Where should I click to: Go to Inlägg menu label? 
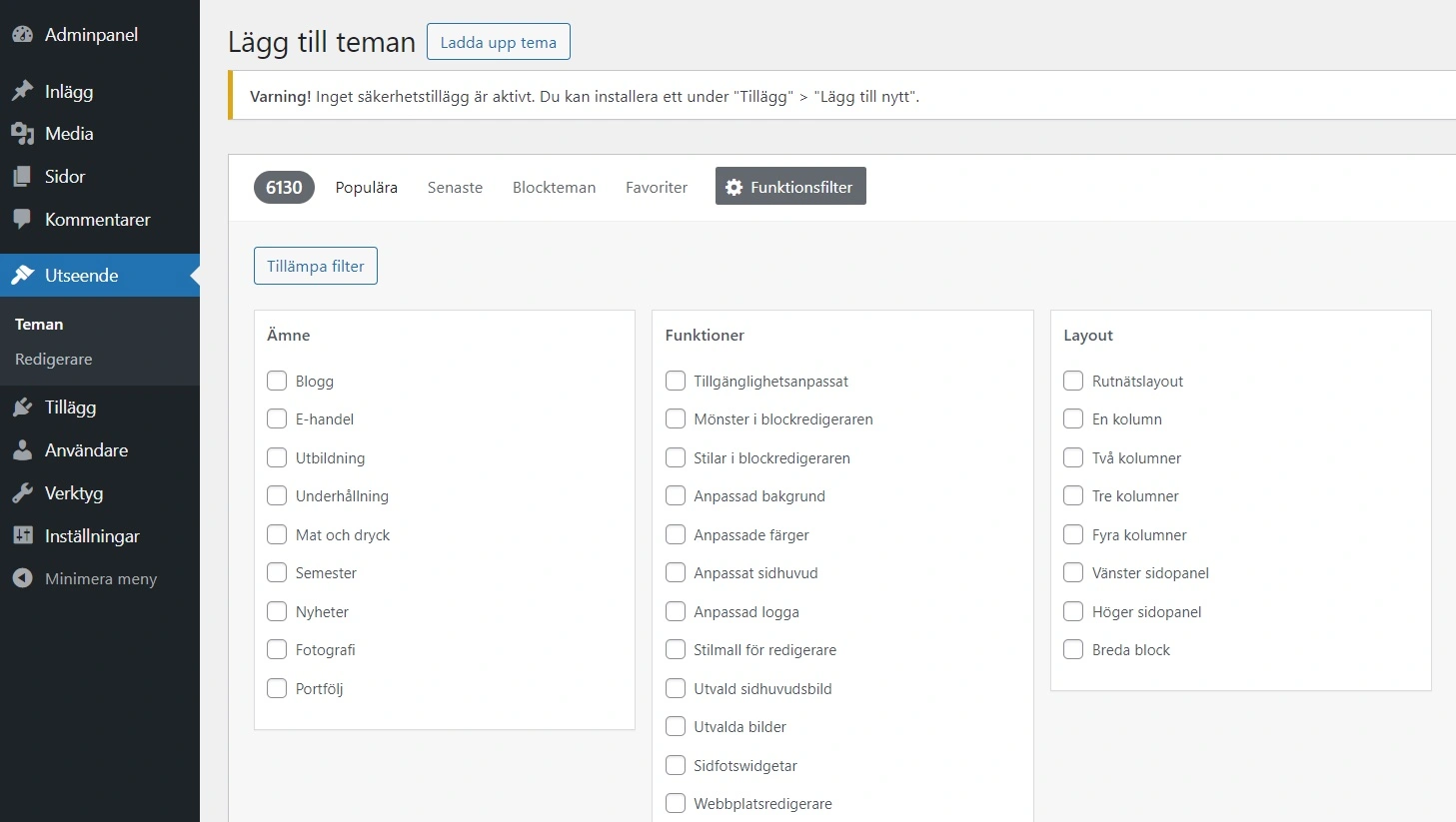(x=69, y=92)
